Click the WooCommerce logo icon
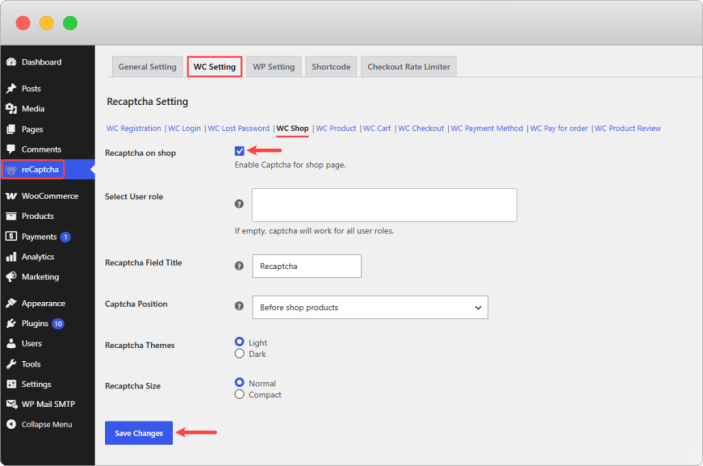 pyautogui.click(x=11, y=196)
